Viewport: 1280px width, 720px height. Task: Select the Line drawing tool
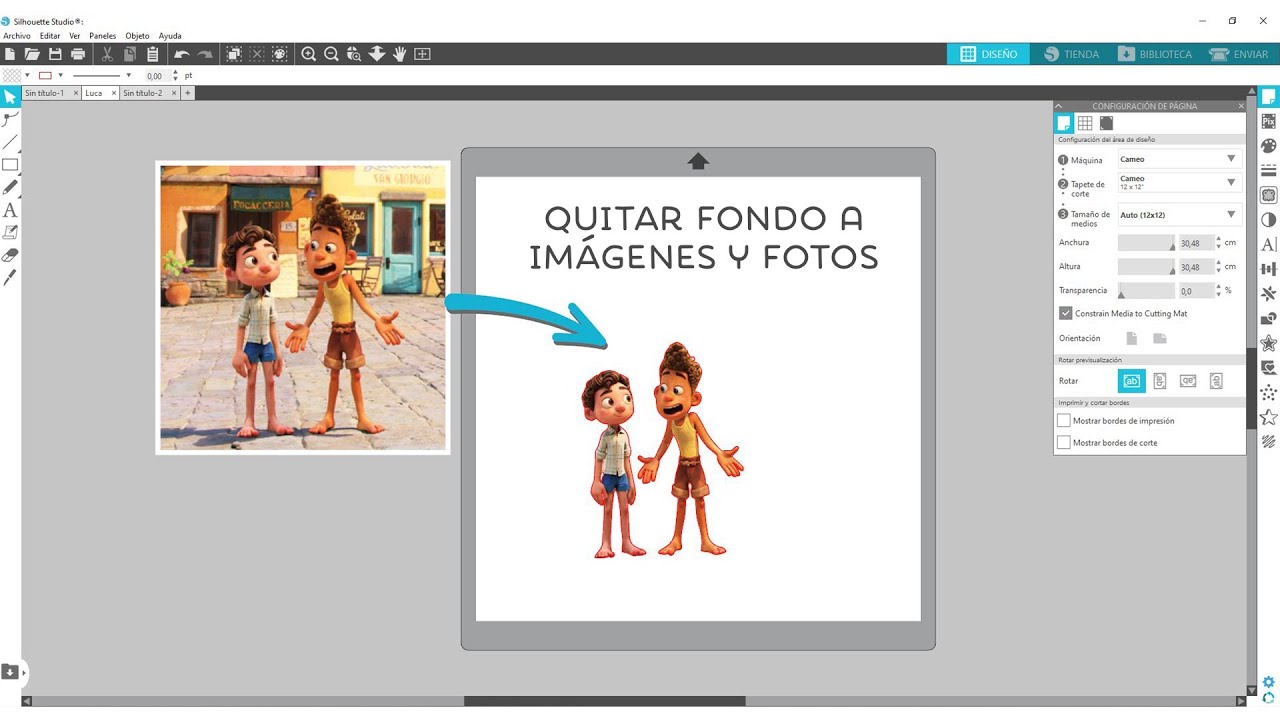coord(10,142)
